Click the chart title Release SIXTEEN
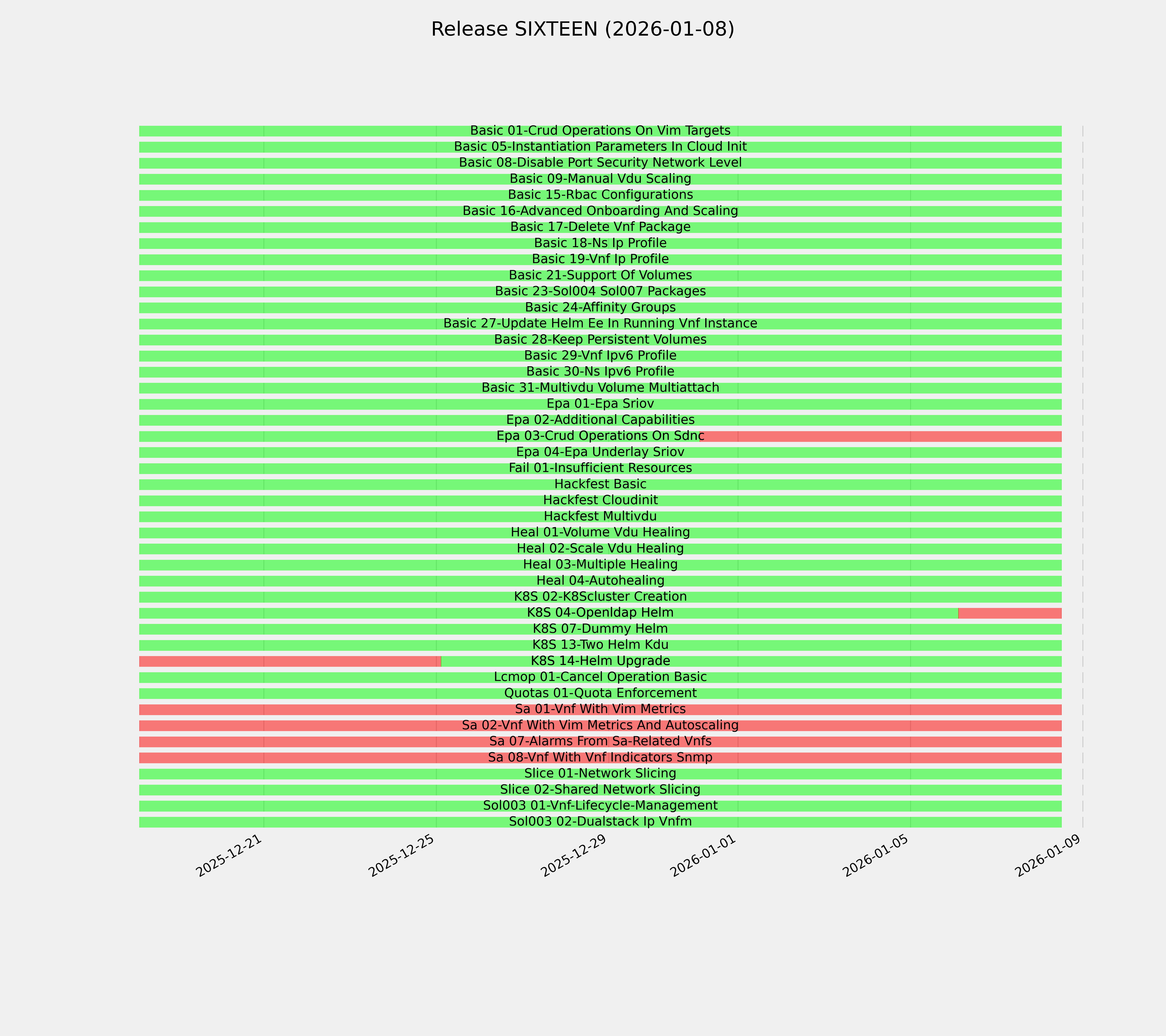This screenshot has height=1036, width=1166. click(582, 29)
